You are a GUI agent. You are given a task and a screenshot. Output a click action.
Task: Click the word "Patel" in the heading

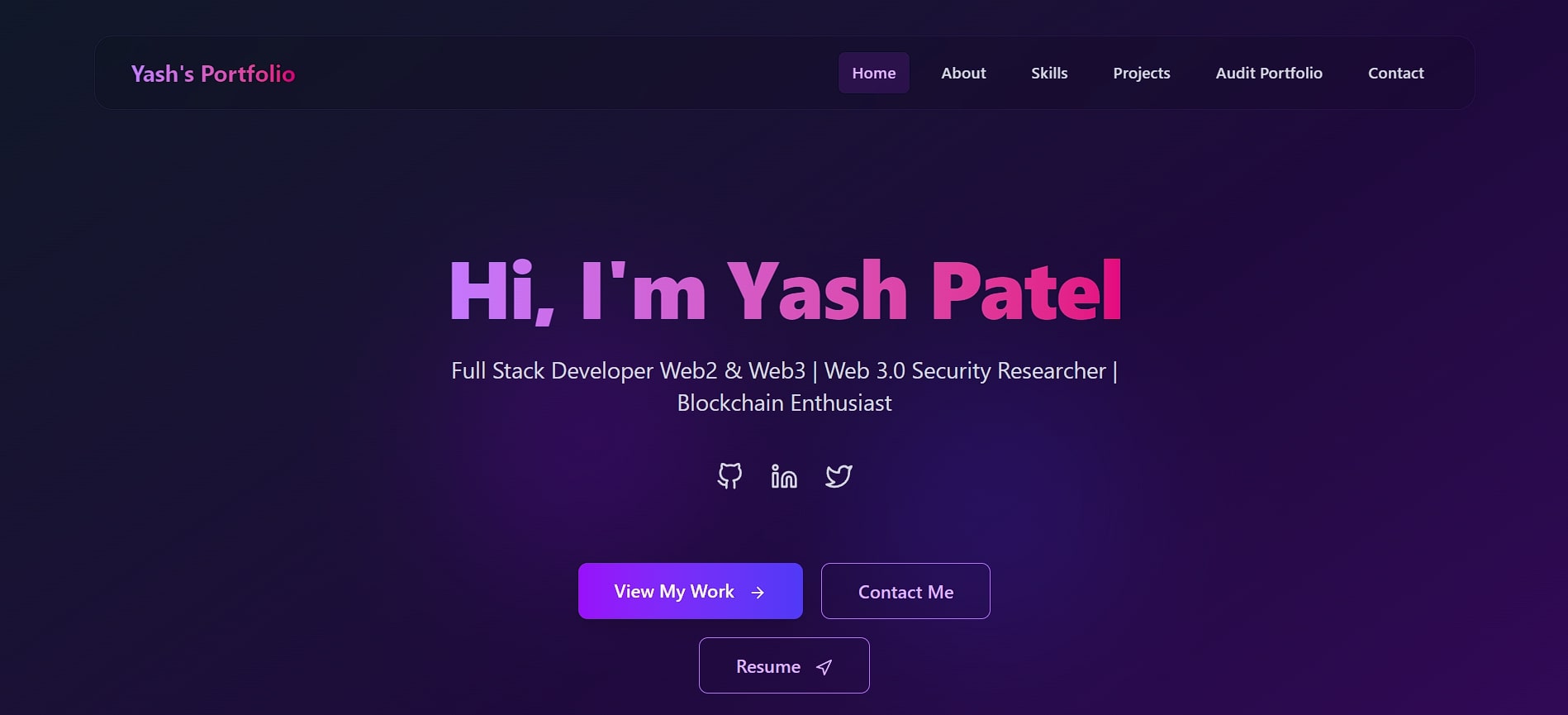(1027, 291)
